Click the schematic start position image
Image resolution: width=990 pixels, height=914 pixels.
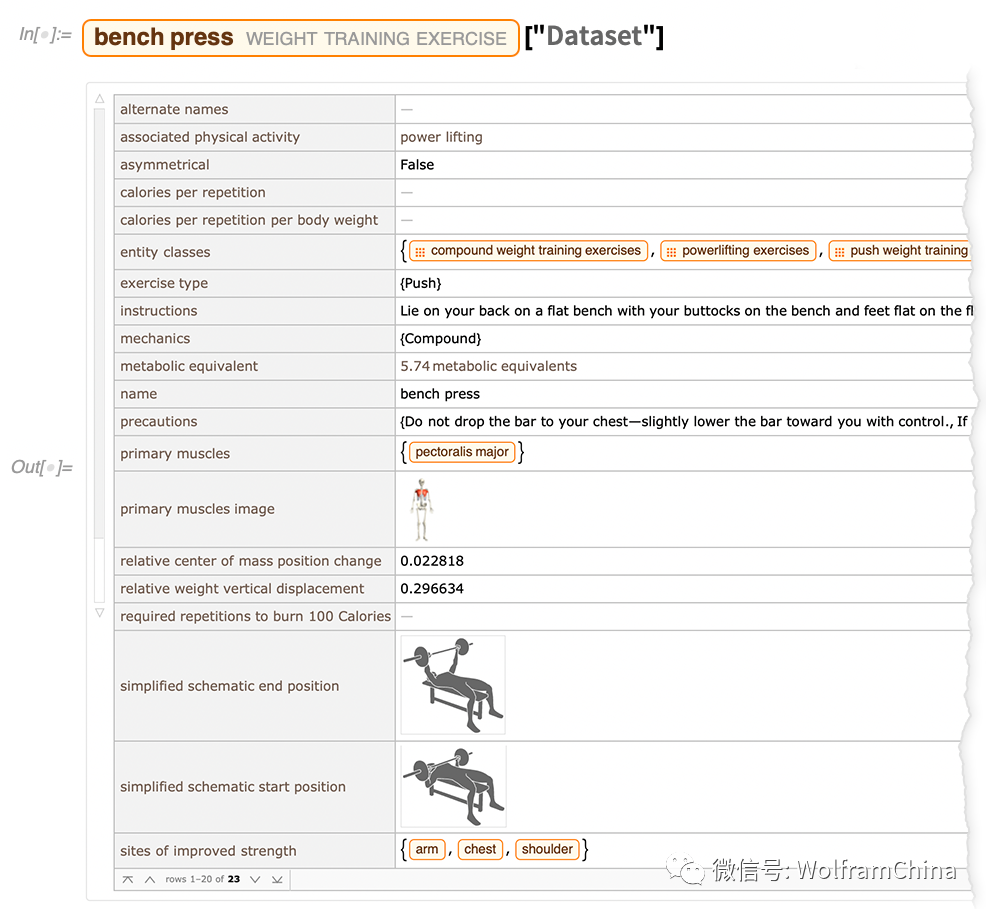pyautogui.click(x=454, y=786)
